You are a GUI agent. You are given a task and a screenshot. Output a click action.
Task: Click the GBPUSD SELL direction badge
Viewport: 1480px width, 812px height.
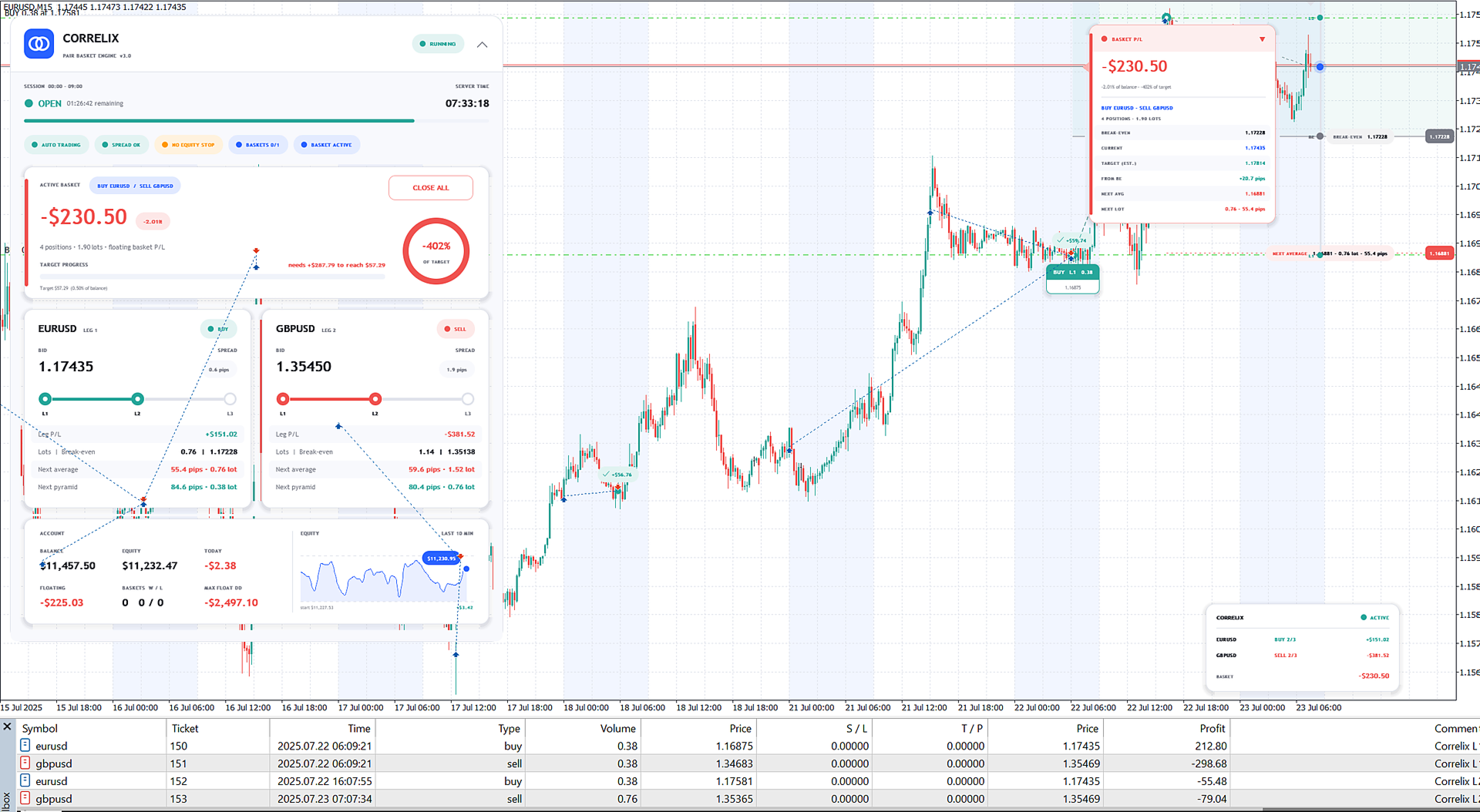(x=456, y=329)
